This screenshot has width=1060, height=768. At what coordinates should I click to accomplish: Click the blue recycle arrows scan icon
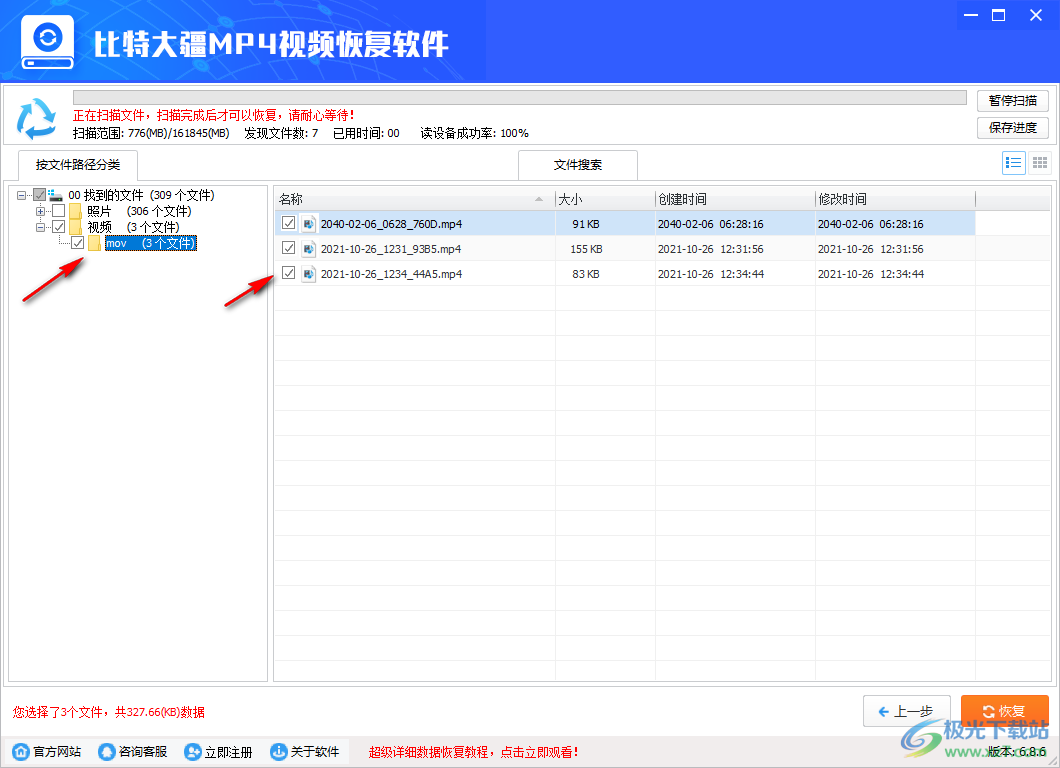point(37,118)
